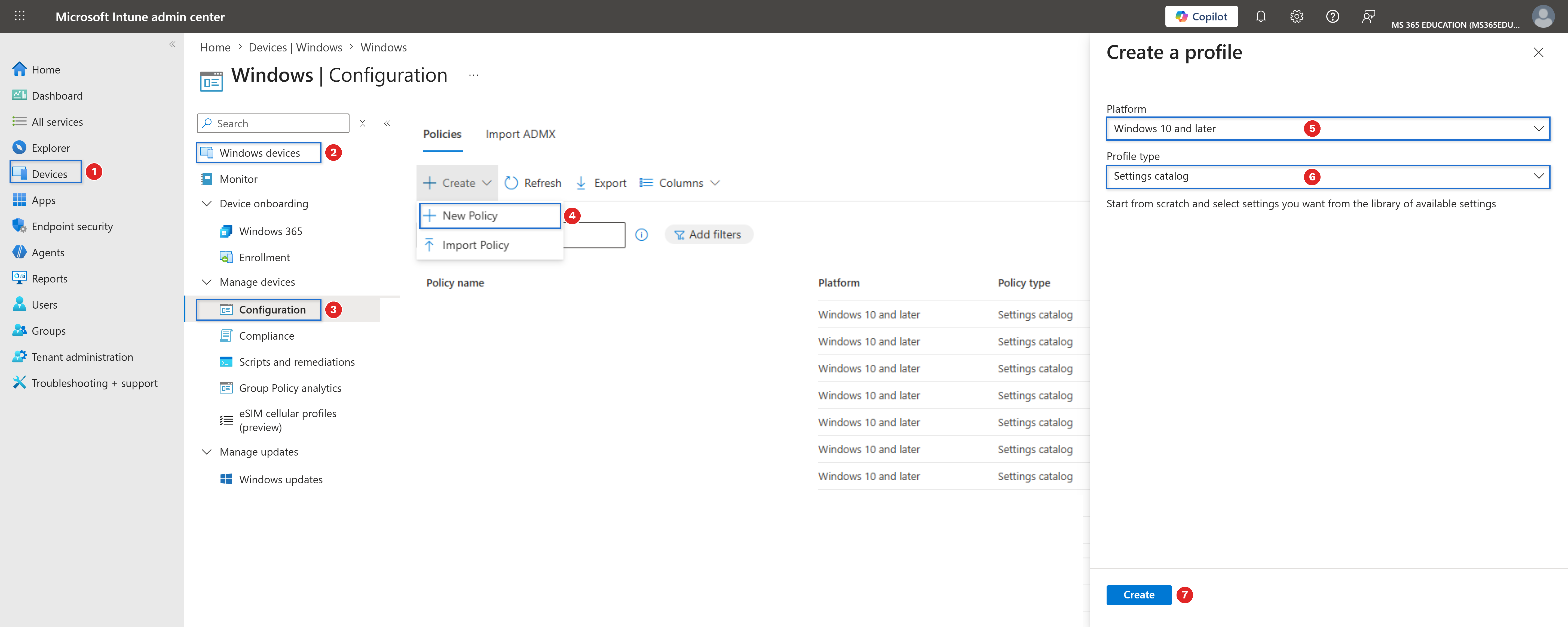
Task: Click Export in the toolbar
Action: point(601,183)
